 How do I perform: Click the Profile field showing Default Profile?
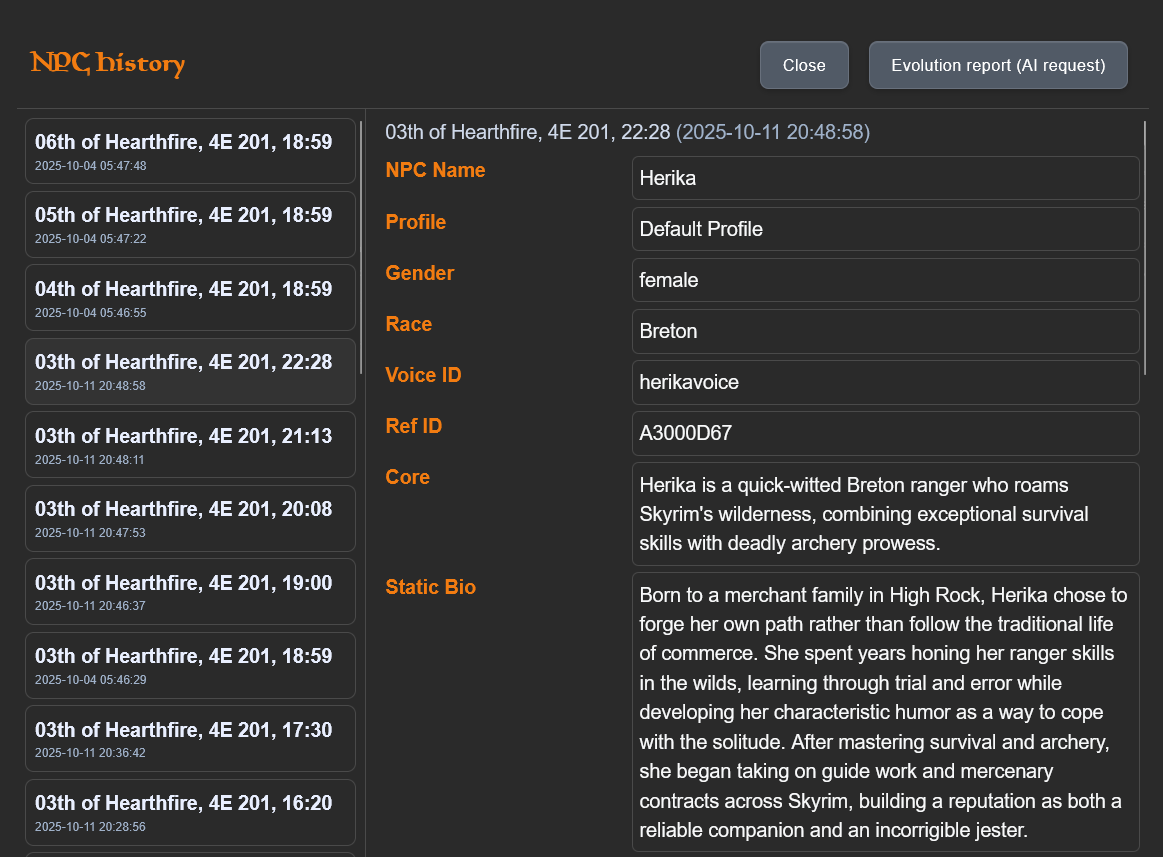[x=885, y=229]
